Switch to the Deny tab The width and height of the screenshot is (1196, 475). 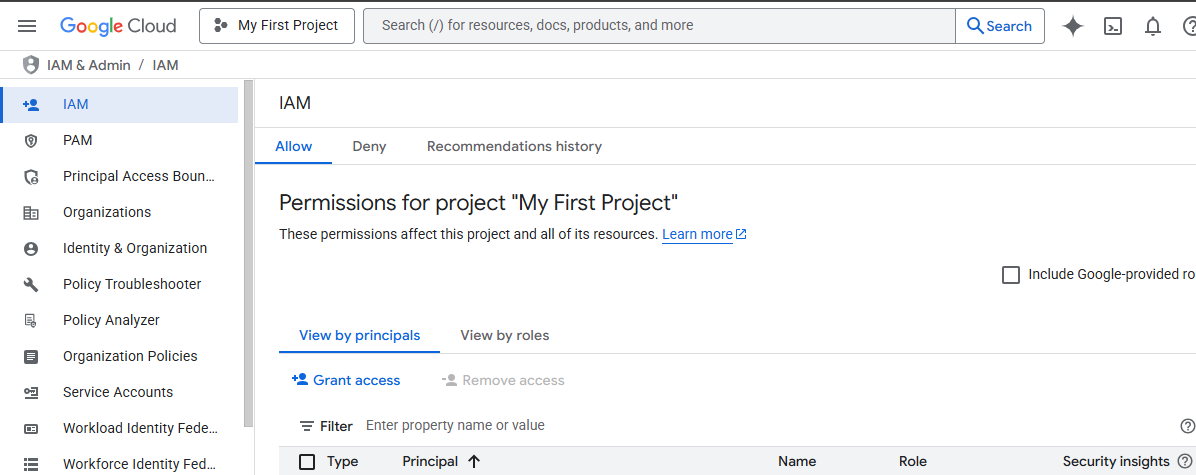(x=369, y=147)
